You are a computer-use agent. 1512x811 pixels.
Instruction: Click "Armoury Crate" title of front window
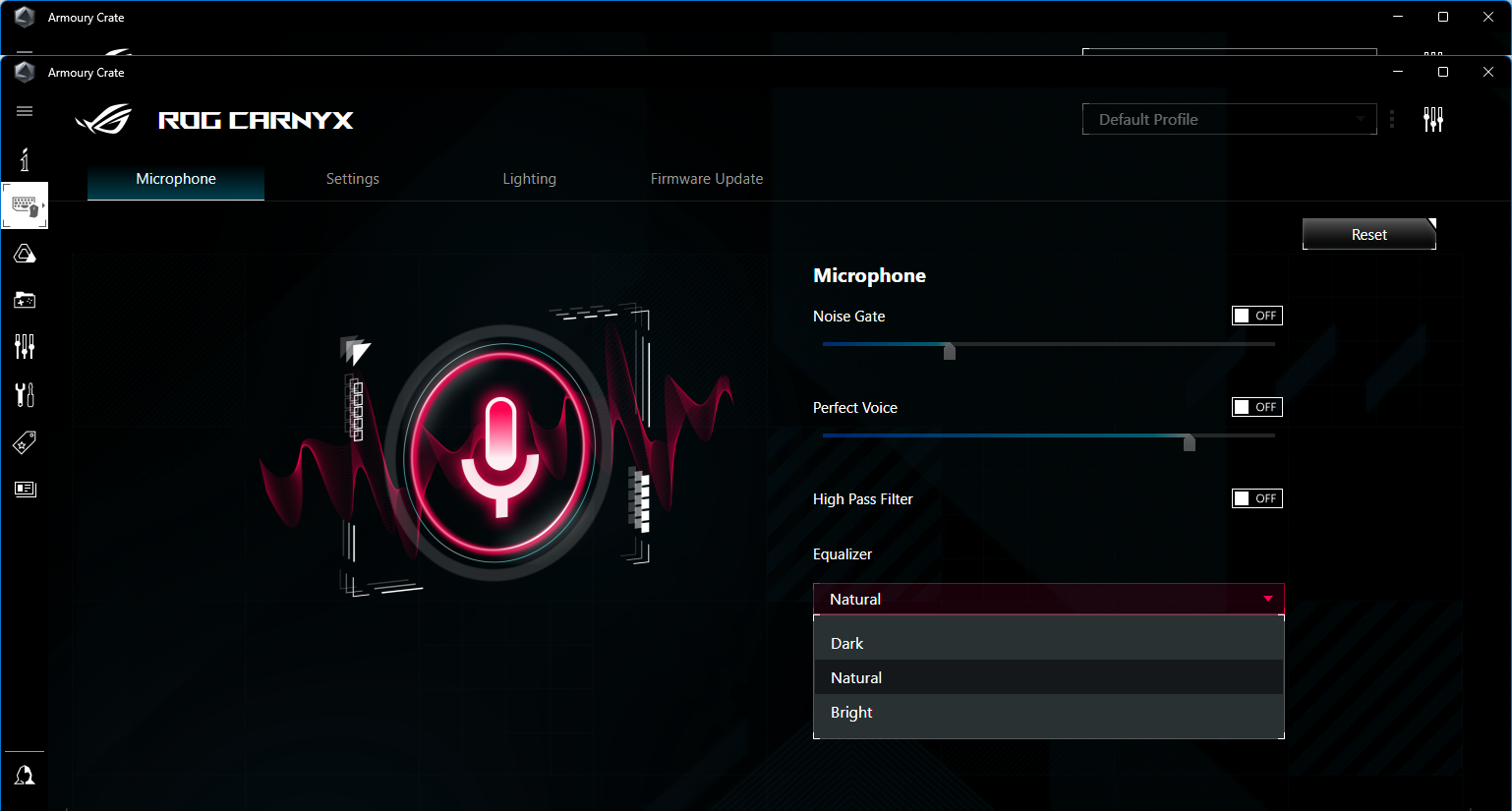pos(86,72)
